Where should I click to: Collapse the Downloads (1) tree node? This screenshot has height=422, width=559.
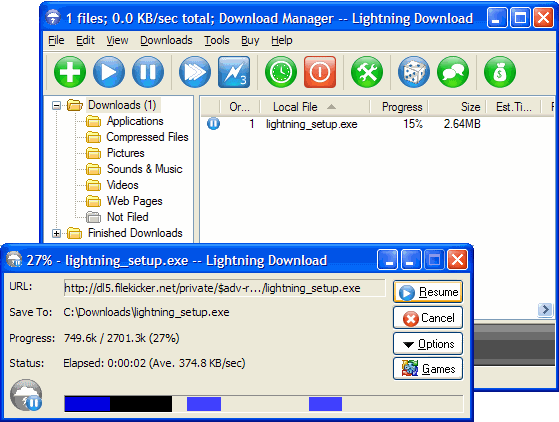[x=56, y=106]
